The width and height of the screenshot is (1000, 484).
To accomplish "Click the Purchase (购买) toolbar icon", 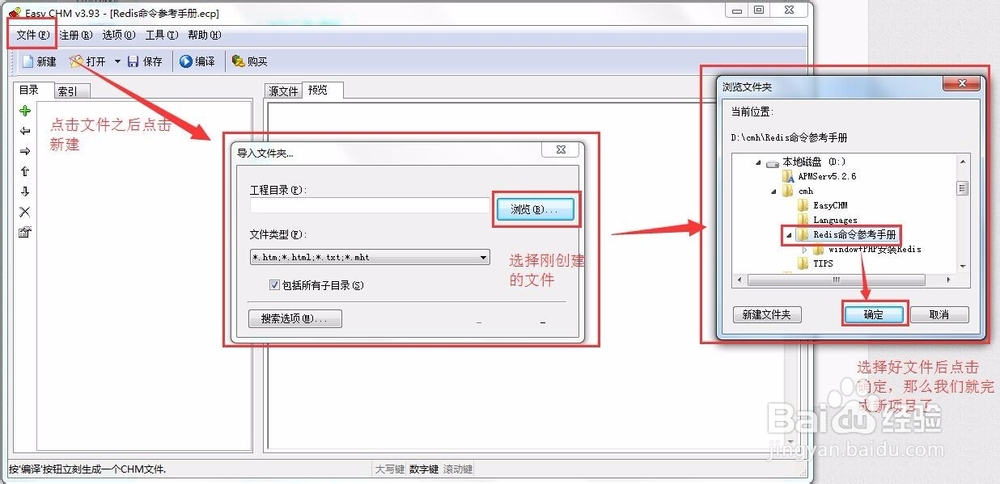I will 239,61.
